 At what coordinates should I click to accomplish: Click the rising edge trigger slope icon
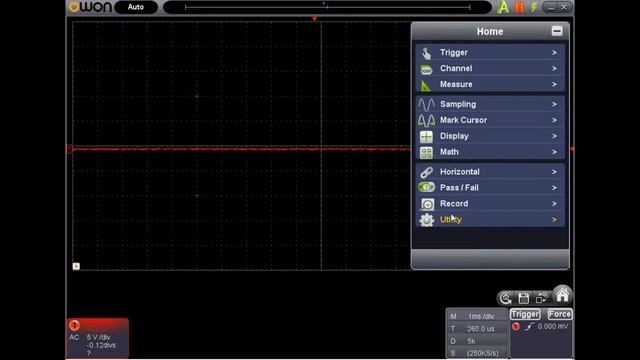[x=529, y=327]
